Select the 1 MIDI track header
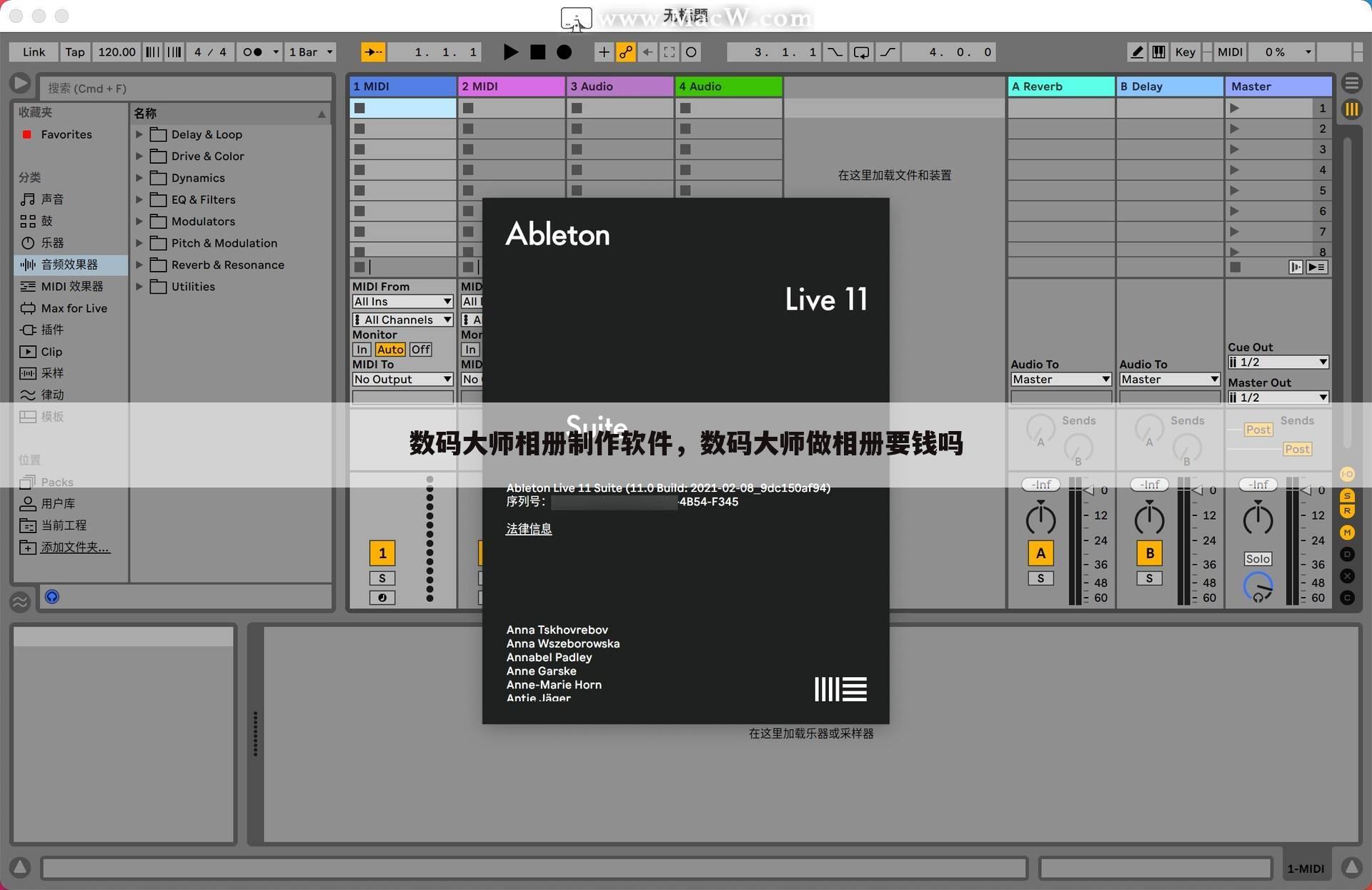The height and width of the screenshot is (890, 1372). (403, 86)
